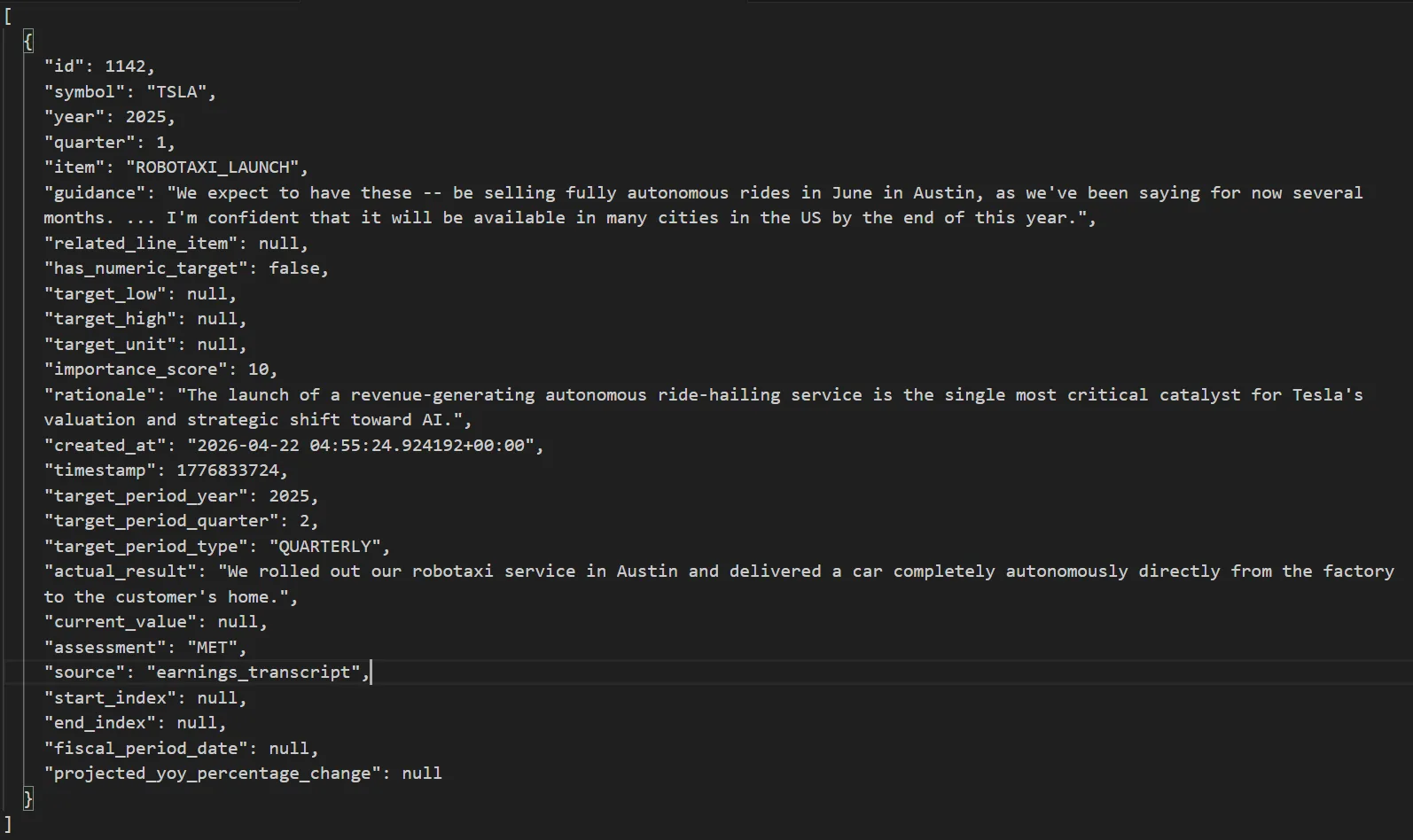Select the importance score value 10
This screenshot has height=840, width=1413.
coord(258,369)
